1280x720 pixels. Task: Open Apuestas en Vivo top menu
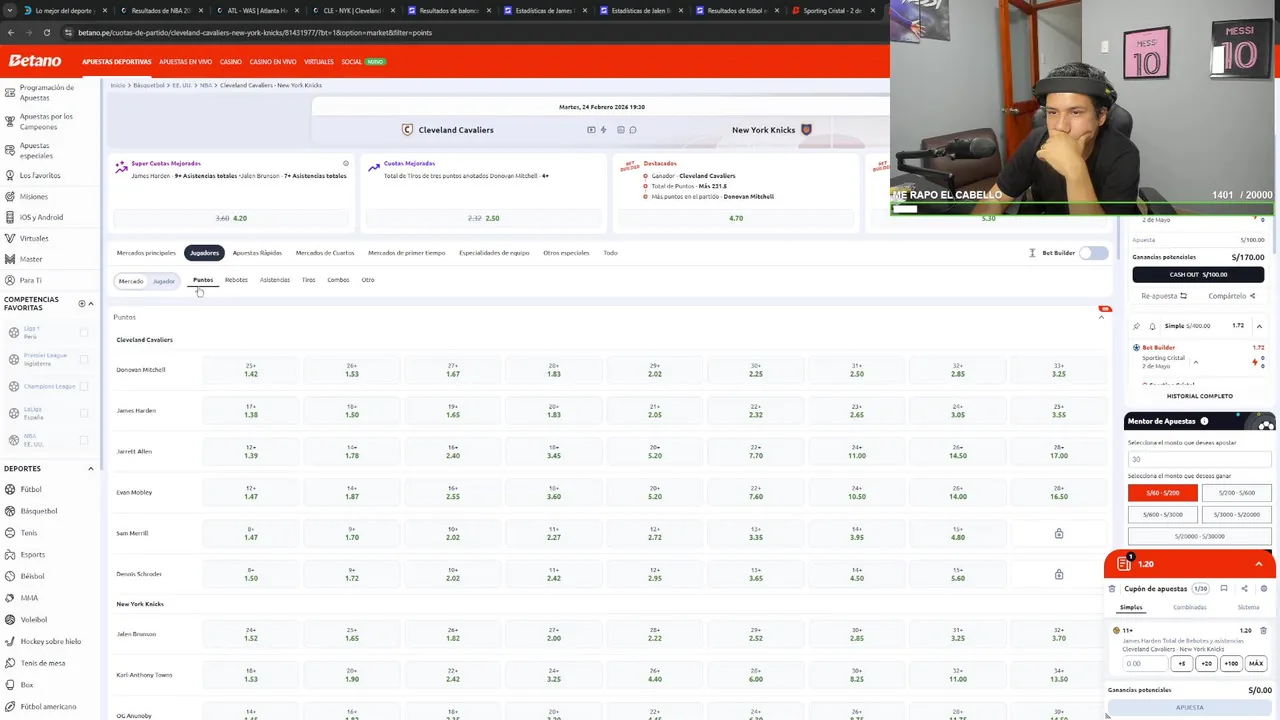pos(185,62)
